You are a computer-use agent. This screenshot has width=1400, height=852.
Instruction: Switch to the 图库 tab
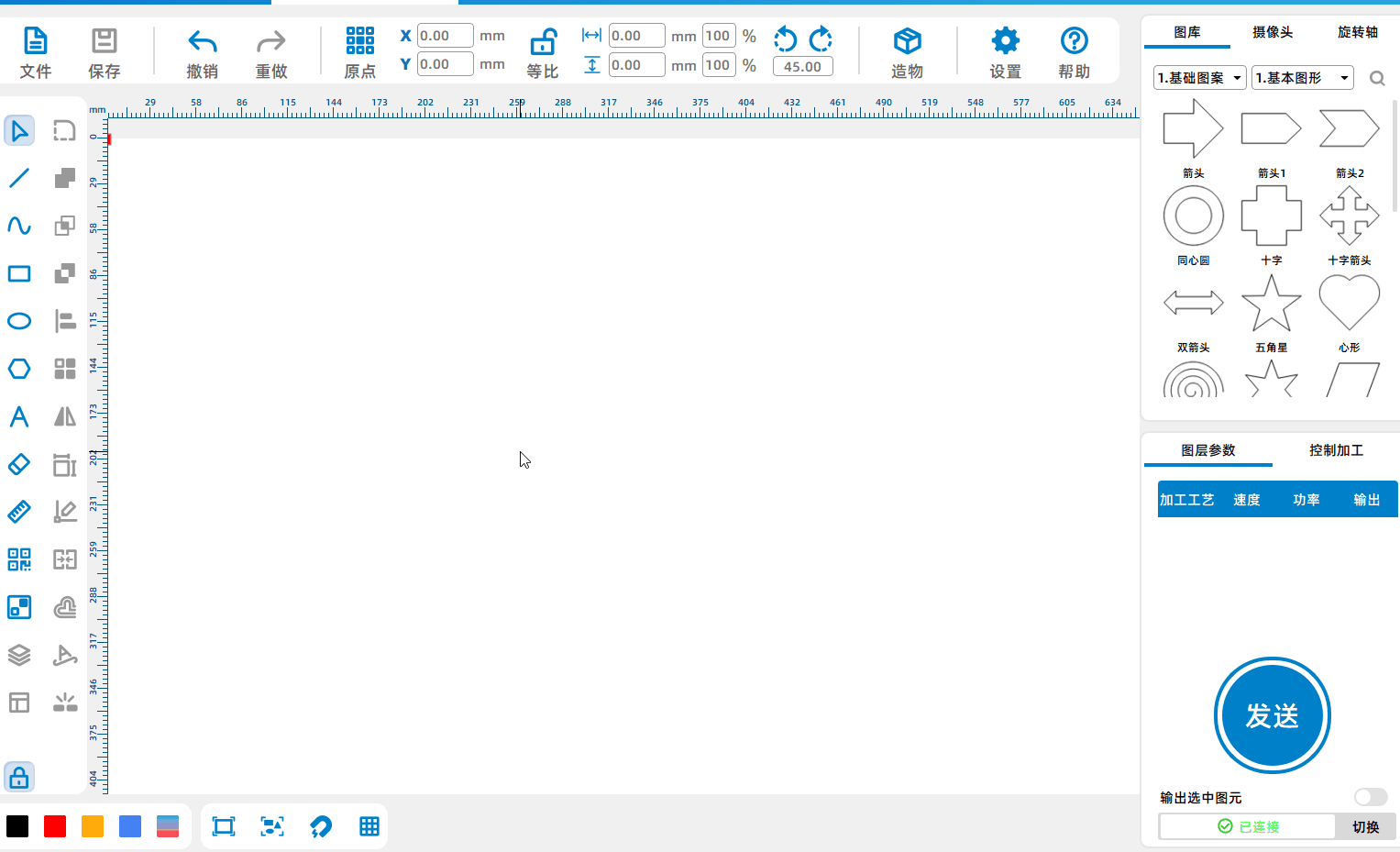pos(1187,32)
